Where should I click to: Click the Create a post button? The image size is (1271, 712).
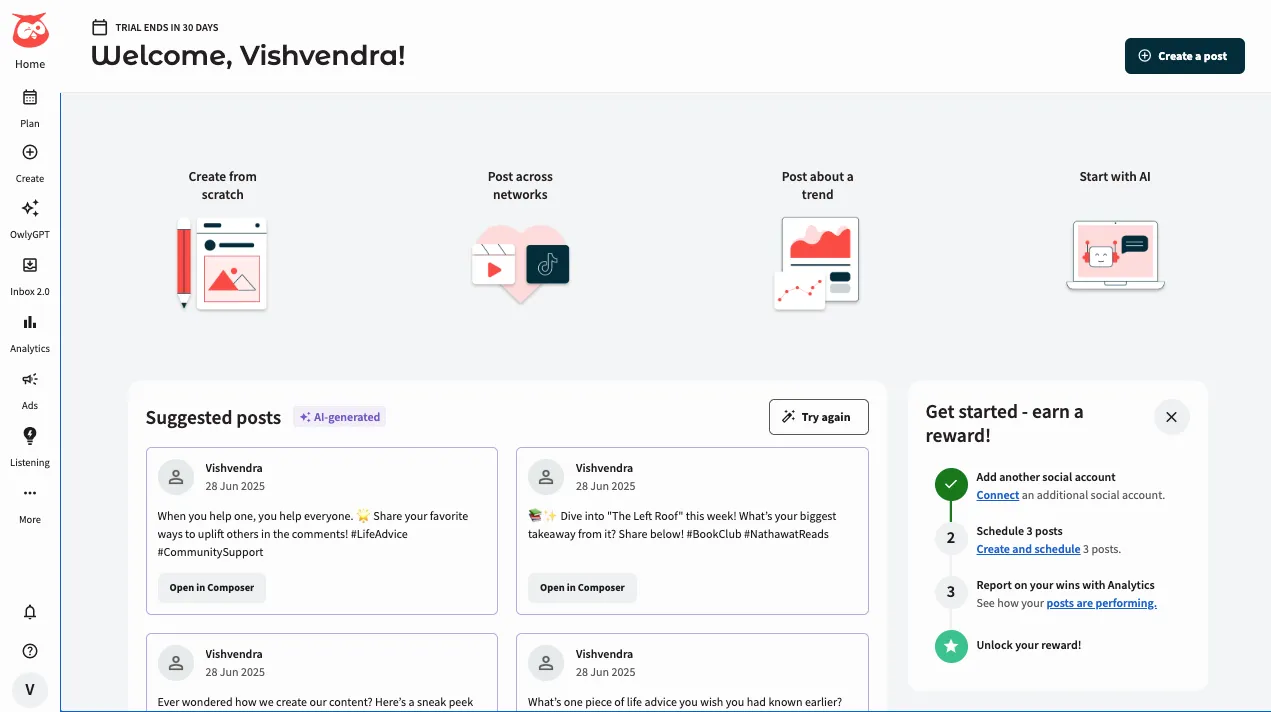(1185, 56)
